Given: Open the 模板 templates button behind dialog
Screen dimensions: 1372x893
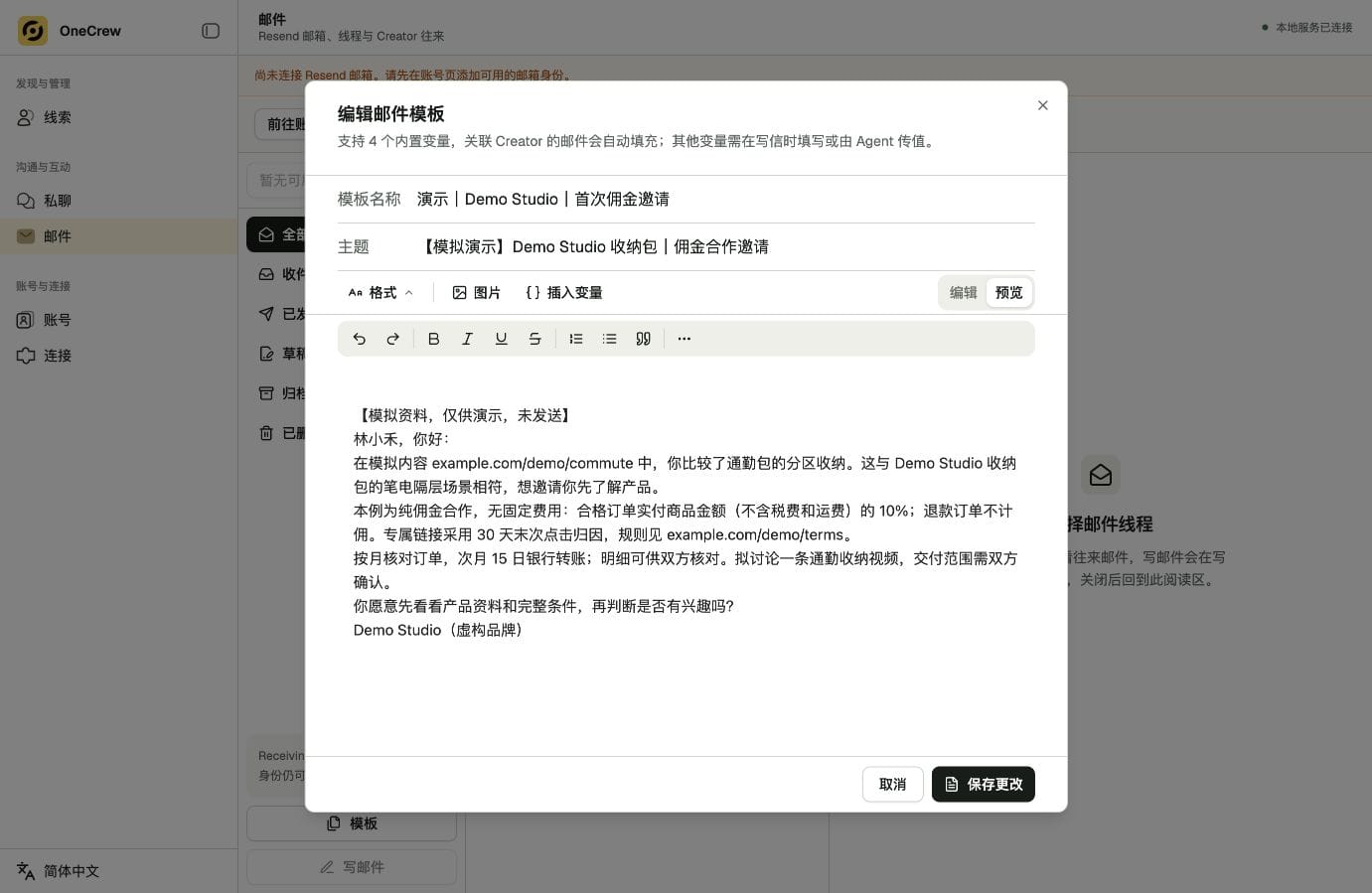Looking at the screenshot, I should [x=352, y=823].
